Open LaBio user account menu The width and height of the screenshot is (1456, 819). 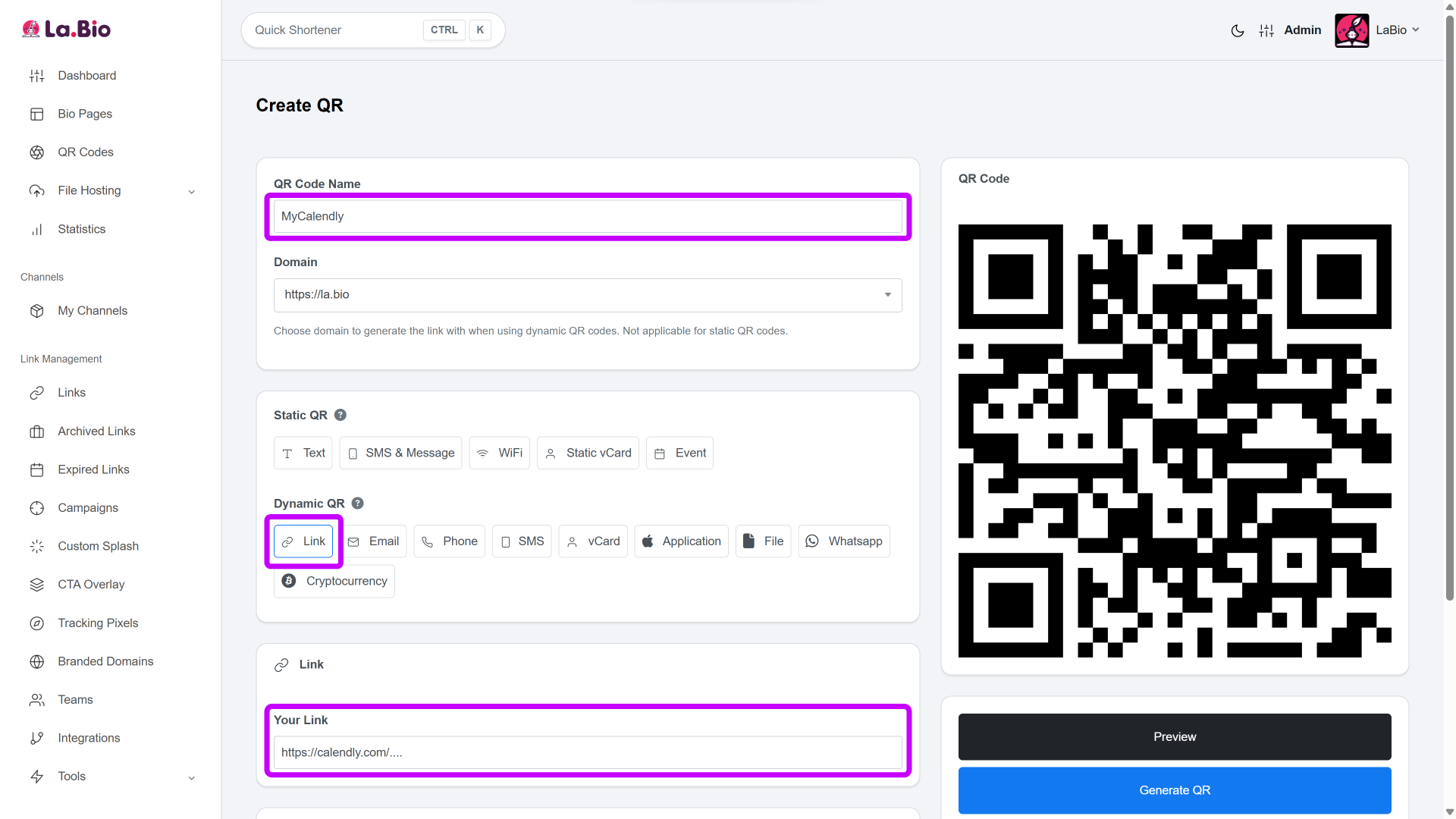(x=1377, y=30)
